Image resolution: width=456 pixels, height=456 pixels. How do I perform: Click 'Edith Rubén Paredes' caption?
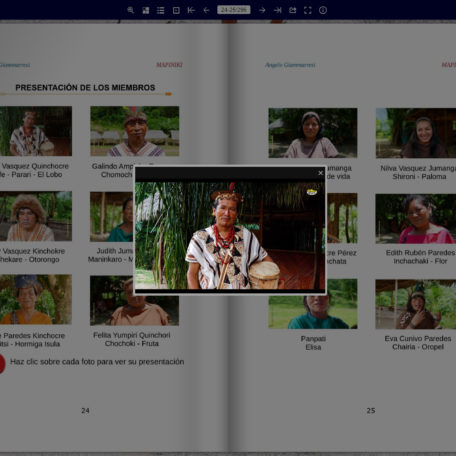[x=420, y=252]
